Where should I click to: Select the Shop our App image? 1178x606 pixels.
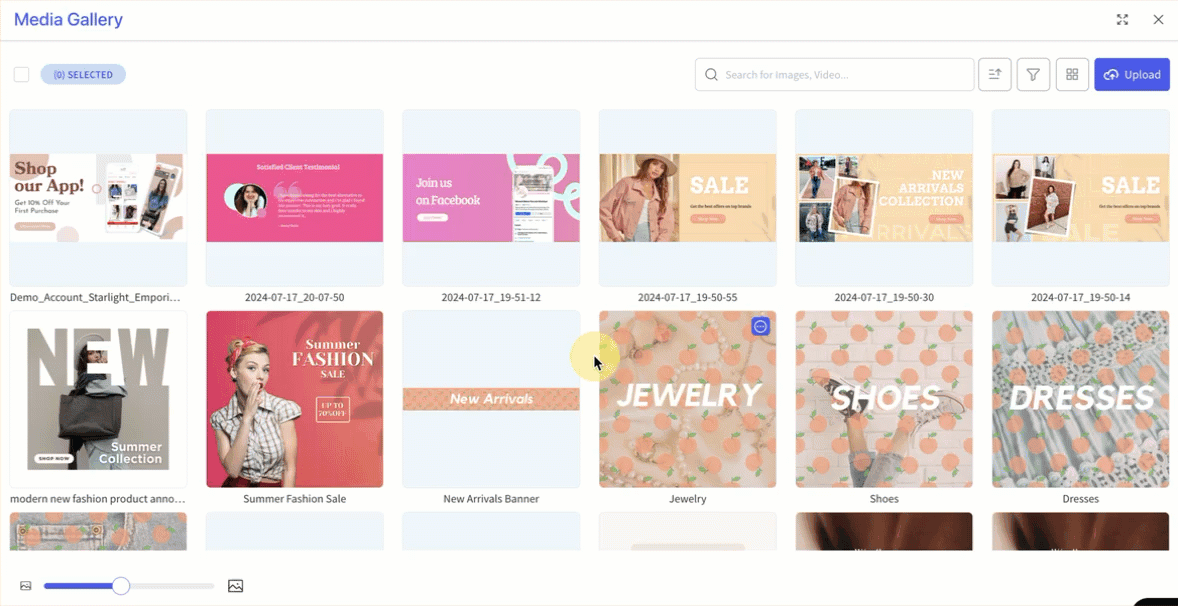(98, 198)
